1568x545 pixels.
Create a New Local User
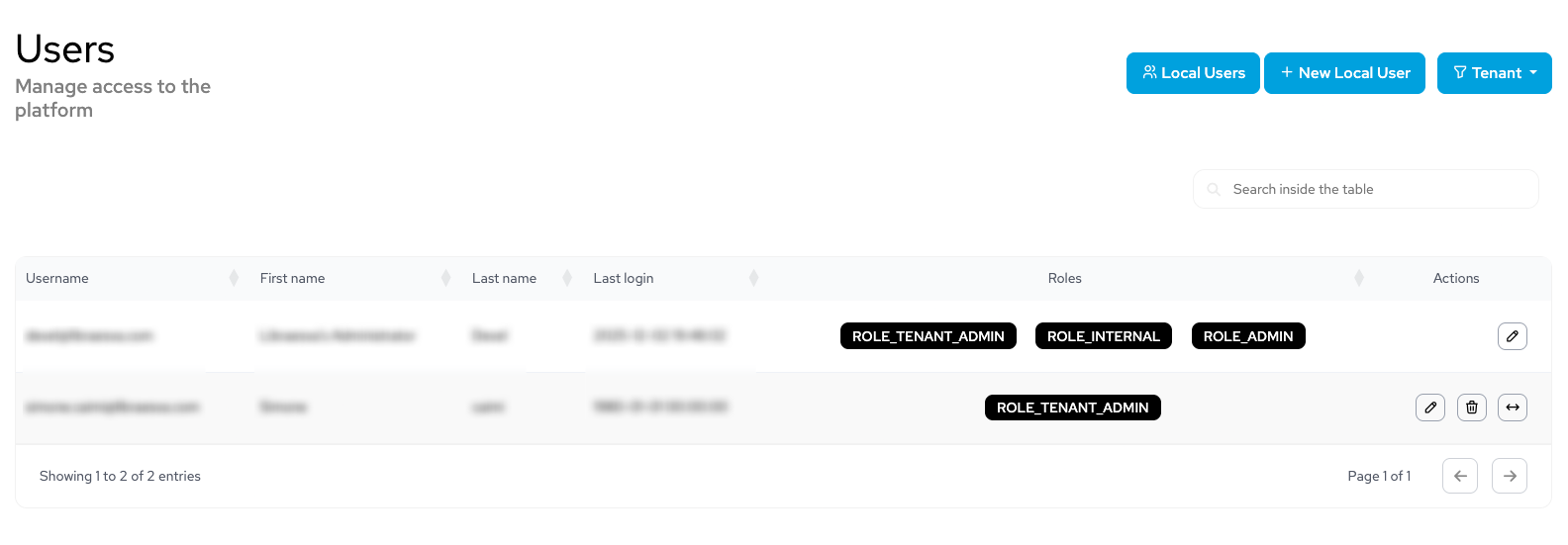(x=1344, y=73)
